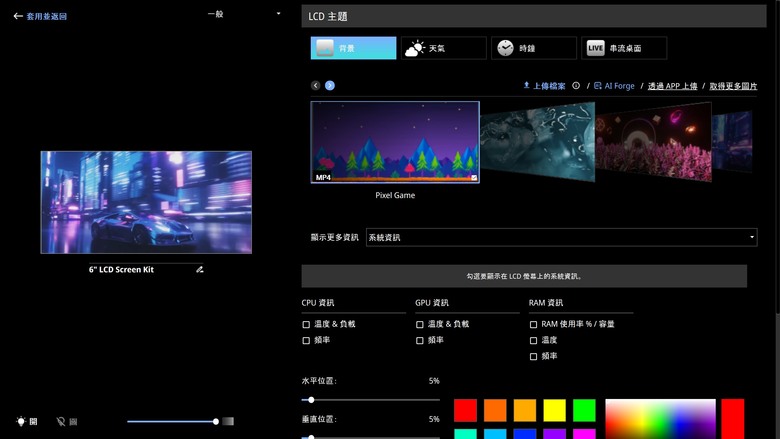The height and width of the screenshot is (439, 780).
Task: Select the teal abstract background thumbnail
Action: (538, 142)
